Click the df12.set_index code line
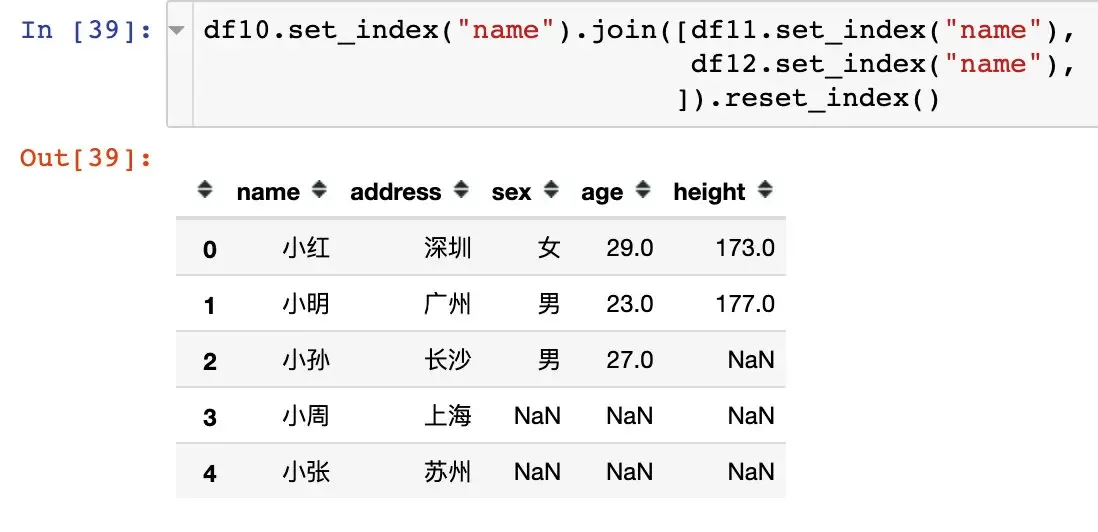Image resolution: width=1098 pixels, height=532 pixels. pos(880,64)
